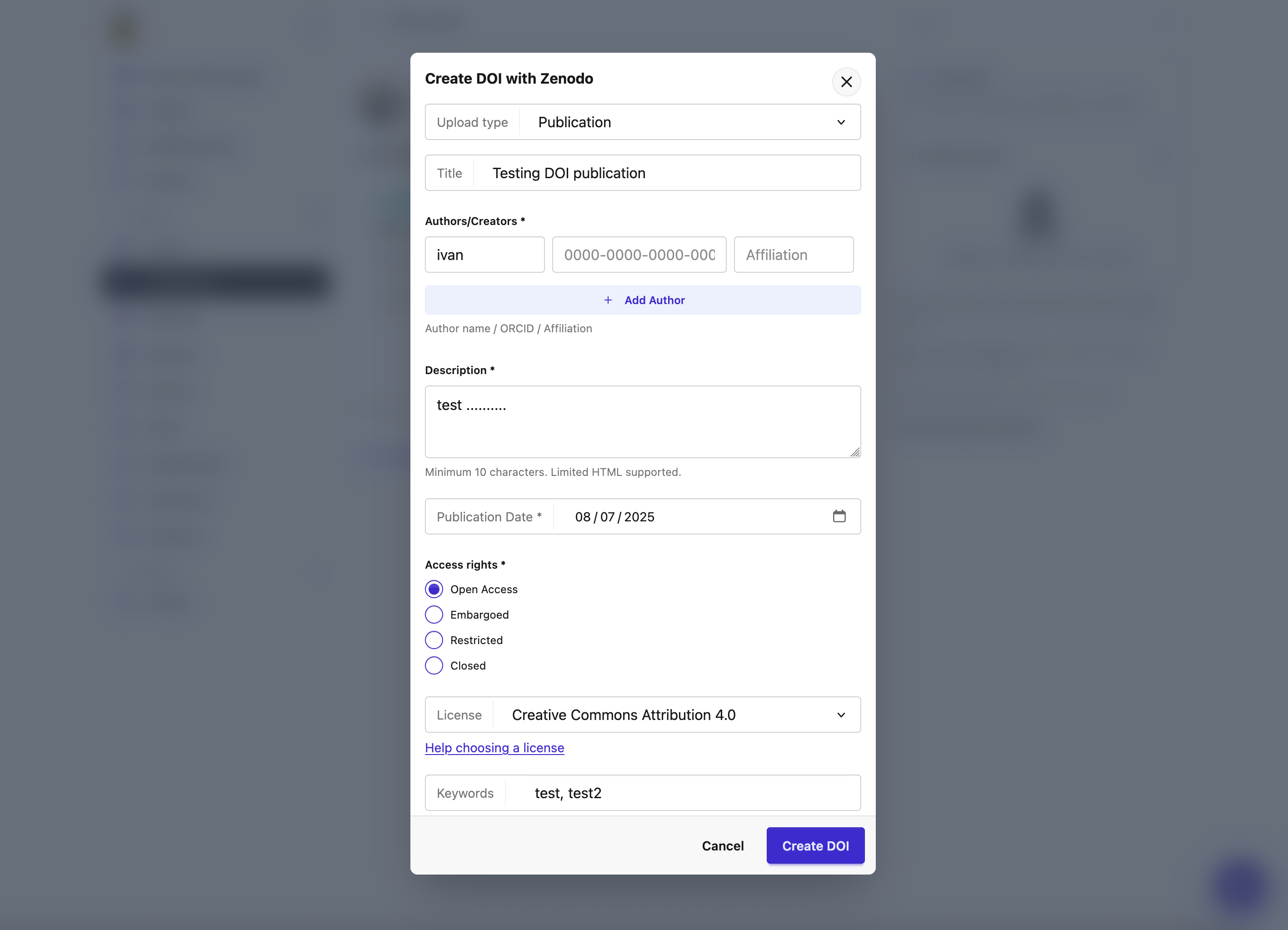Screen dimensions: 1288x930
Task: Focus the Affiliation input field
Action: tap(794, 255)
